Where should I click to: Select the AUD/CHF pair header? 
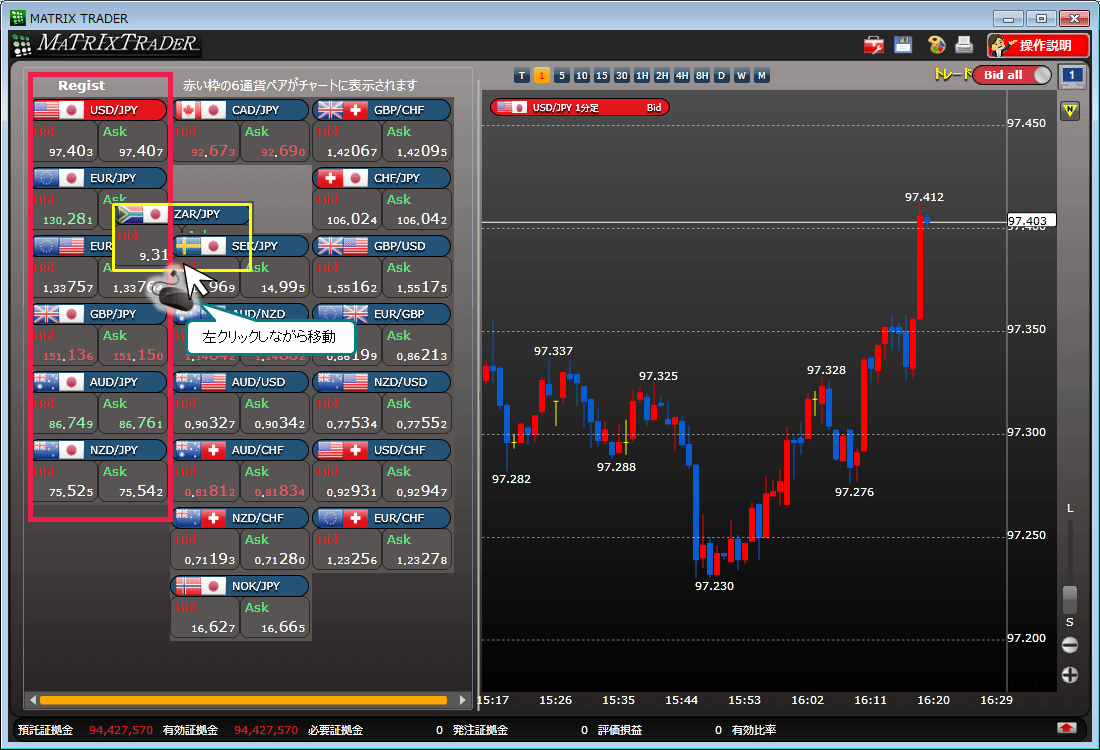[241, 450]
